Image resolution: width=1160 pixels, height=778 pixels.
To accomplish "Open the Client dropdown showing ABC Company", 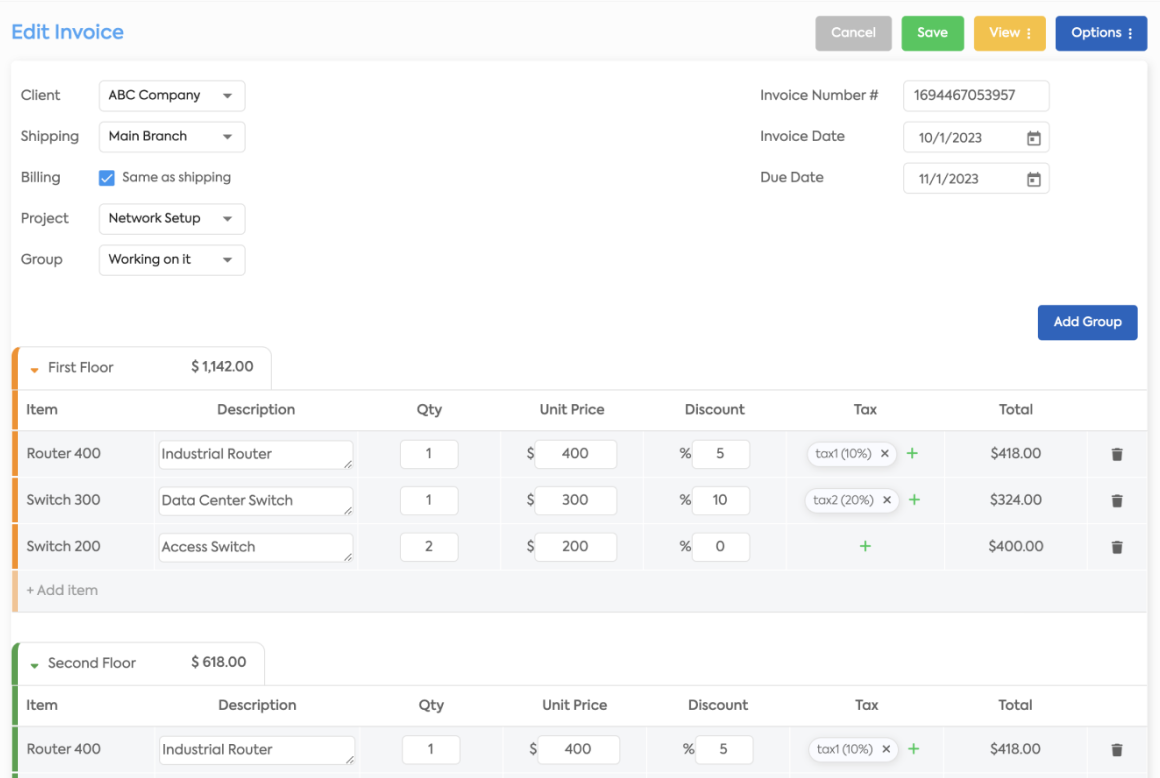I will click(x=172, y=95).
